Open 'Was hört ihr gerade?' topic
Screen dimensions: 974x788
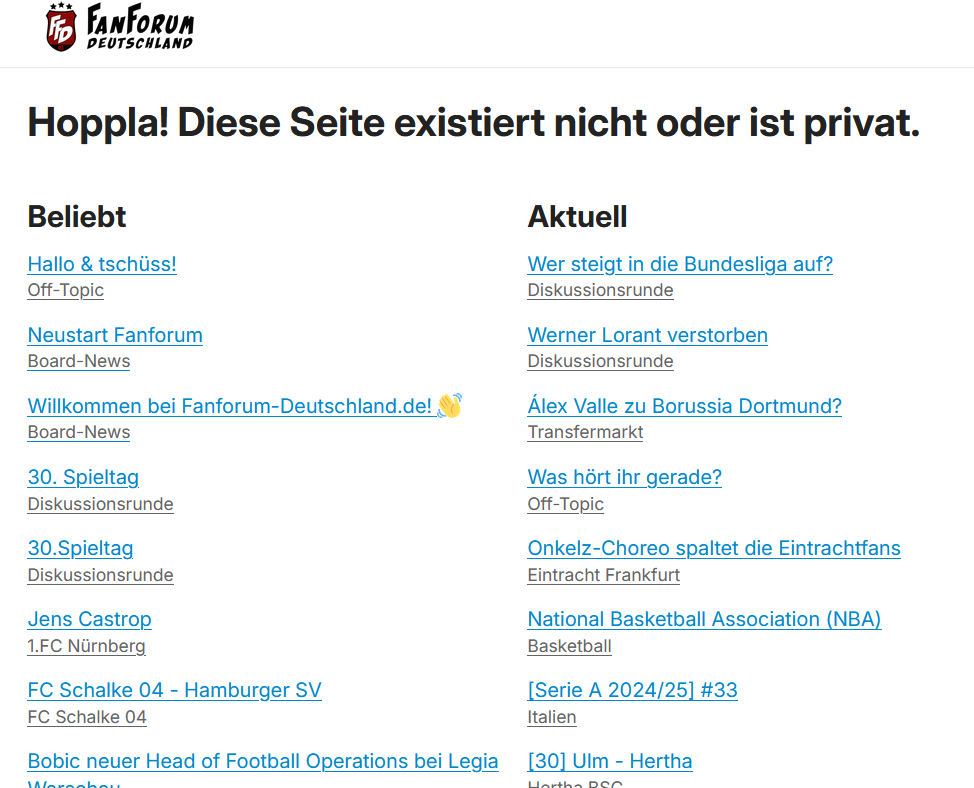625,477
